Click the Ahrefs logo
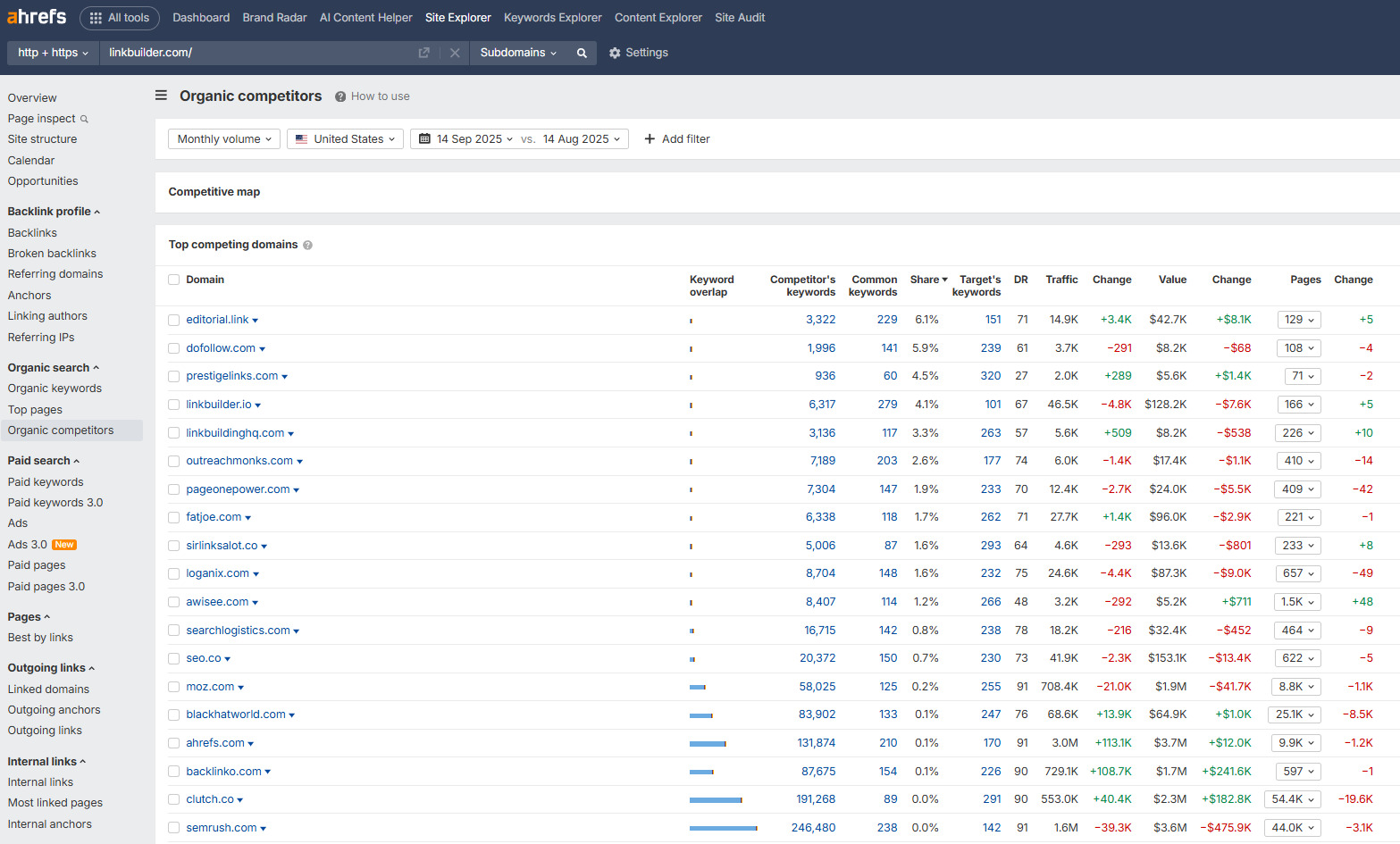The height and width of the screenshot is (844, 1400). (37, 17)
